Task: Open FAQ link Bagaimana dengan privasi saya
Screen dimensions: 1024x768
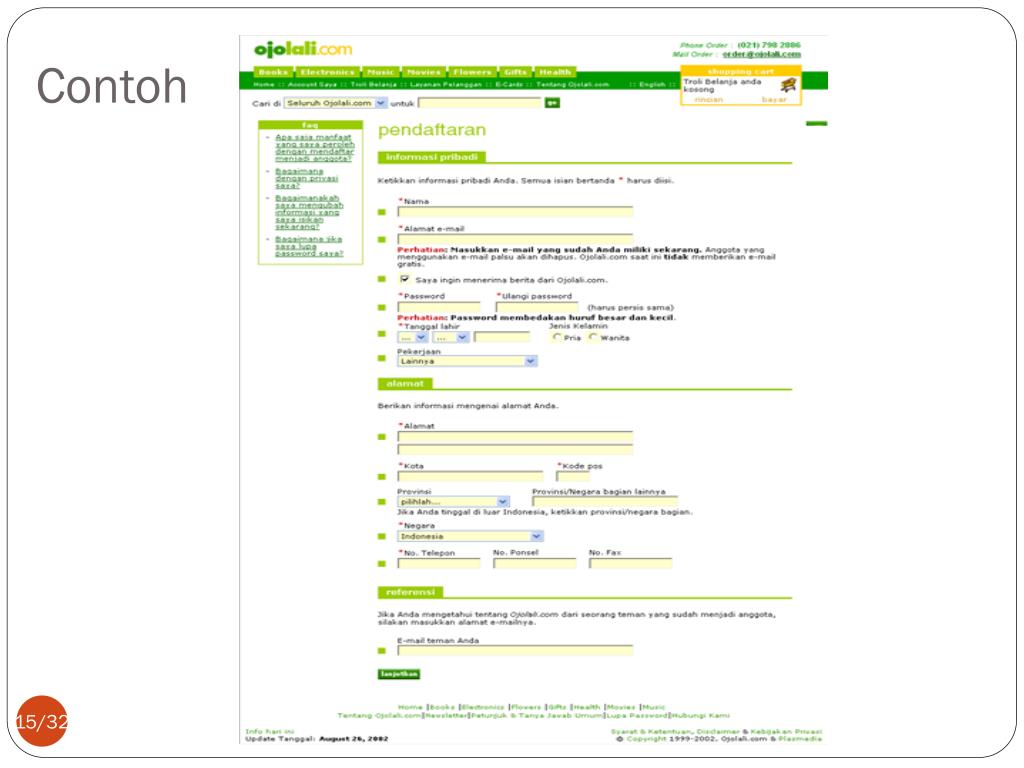Action: pyautogui.click(x=307, y=178)
